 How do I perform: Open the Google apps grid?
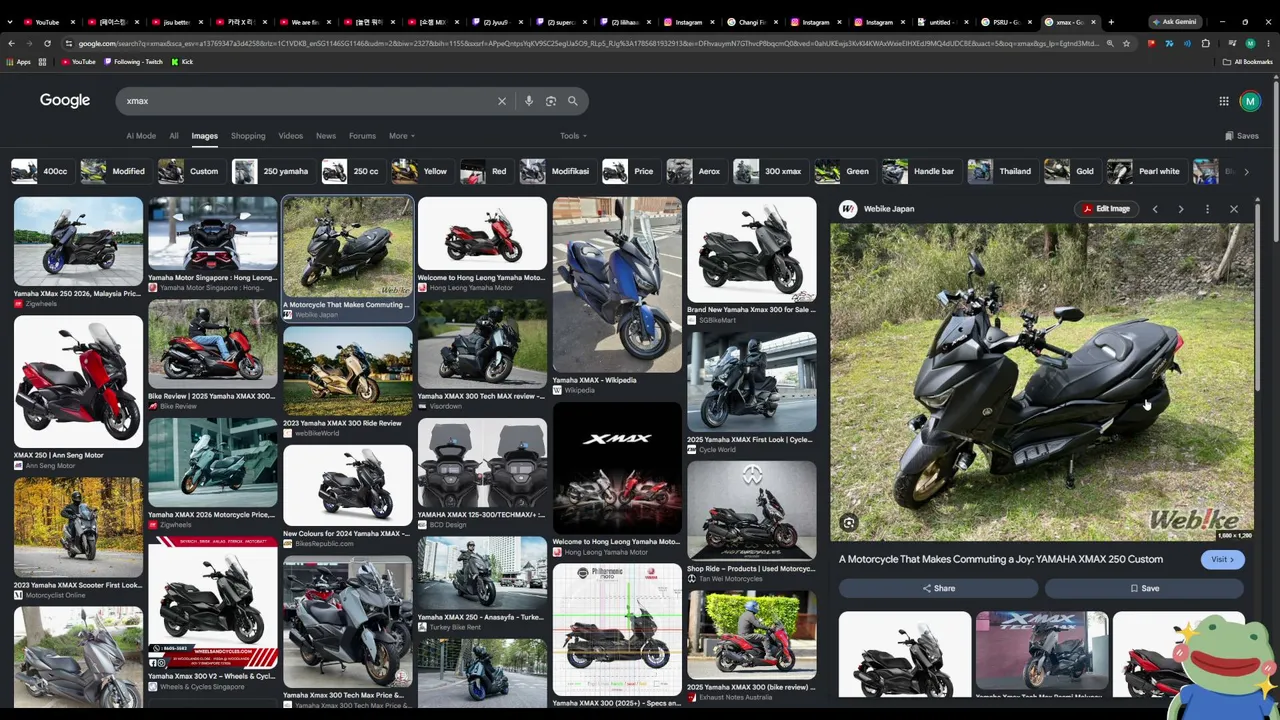coord(1223,101)
